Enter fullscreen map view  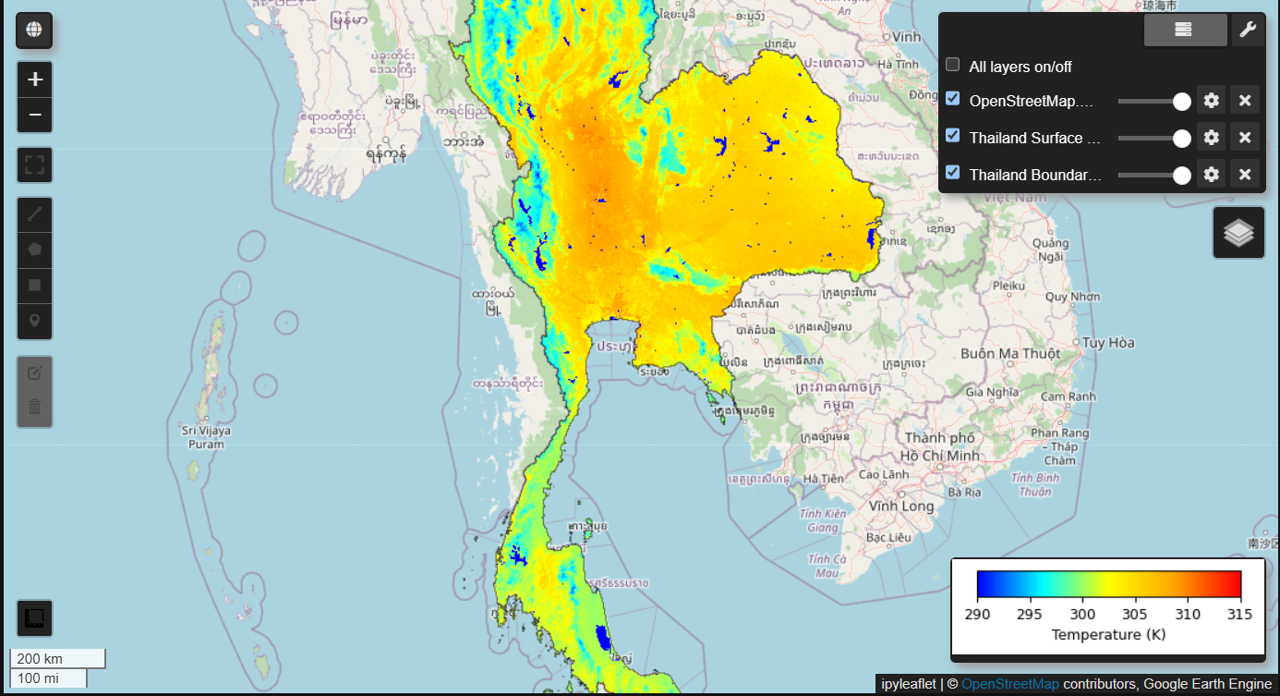[34, 165]
